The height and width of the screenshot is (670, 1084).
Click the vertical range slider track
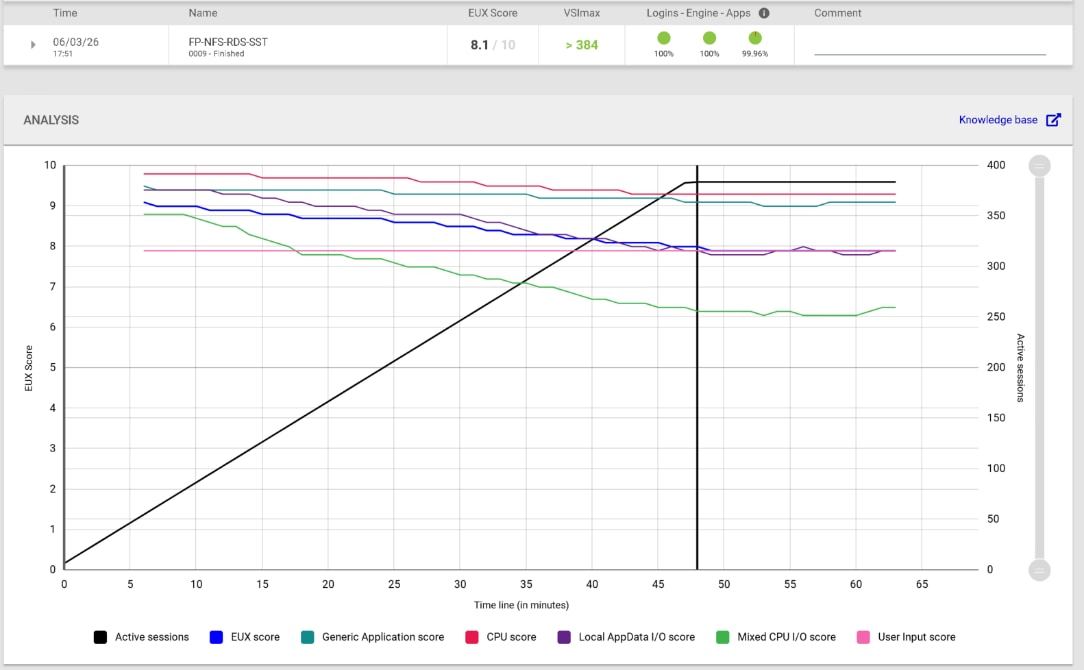pos(1039,368)
